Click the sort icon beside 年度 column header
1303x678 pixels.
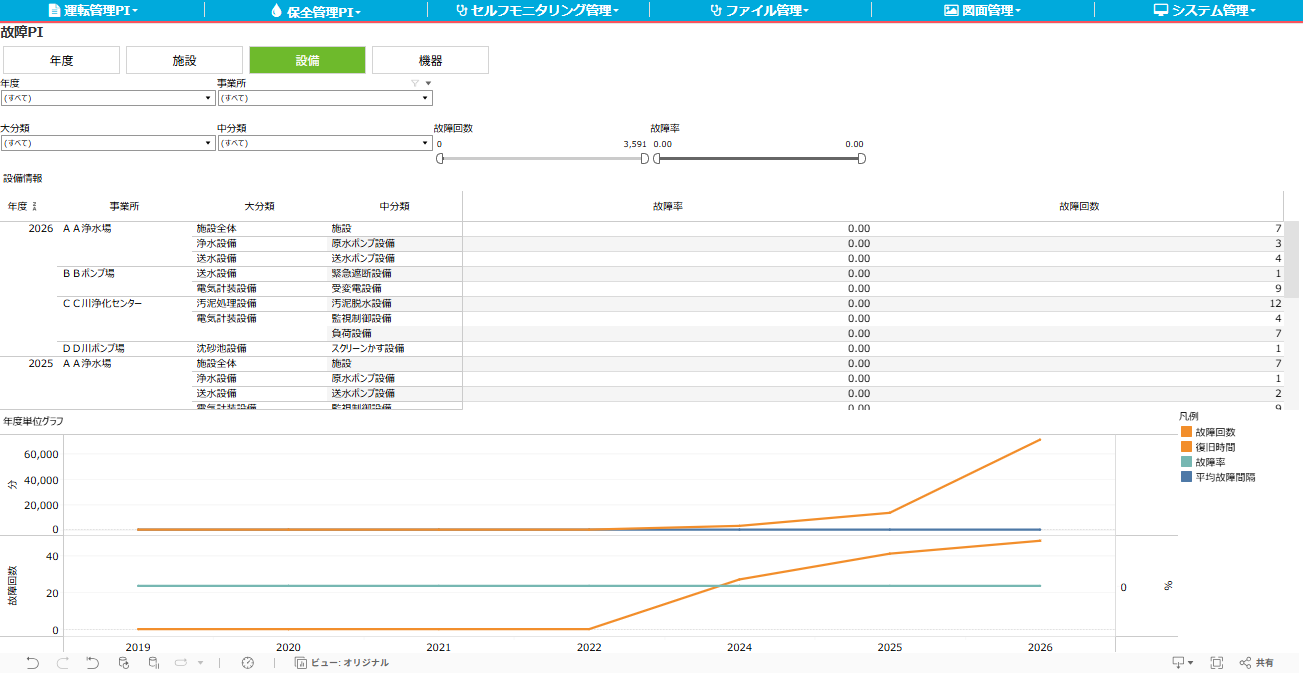36,206
